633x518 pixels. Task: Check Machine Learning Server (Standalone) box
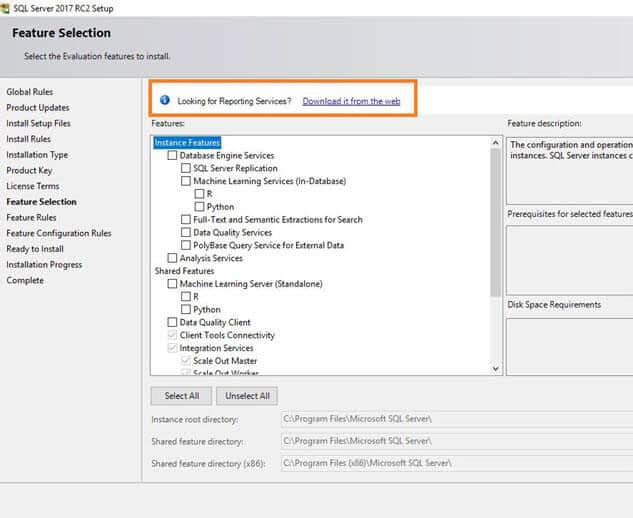[172, 284]
